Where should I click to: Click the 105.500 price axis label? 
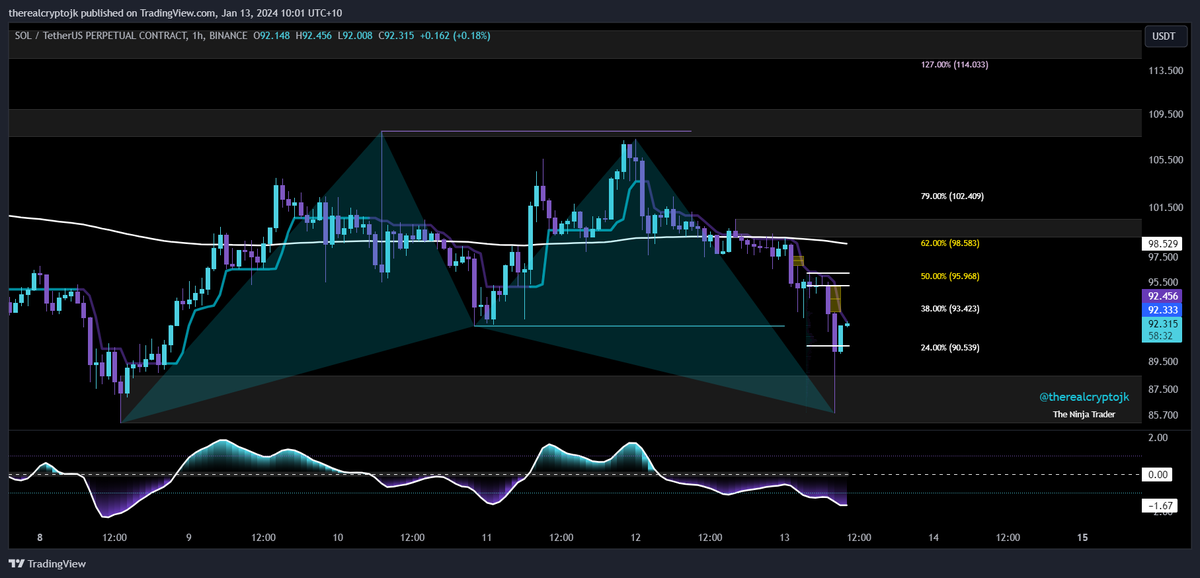pyautogui.click(x=1167, y=160)
